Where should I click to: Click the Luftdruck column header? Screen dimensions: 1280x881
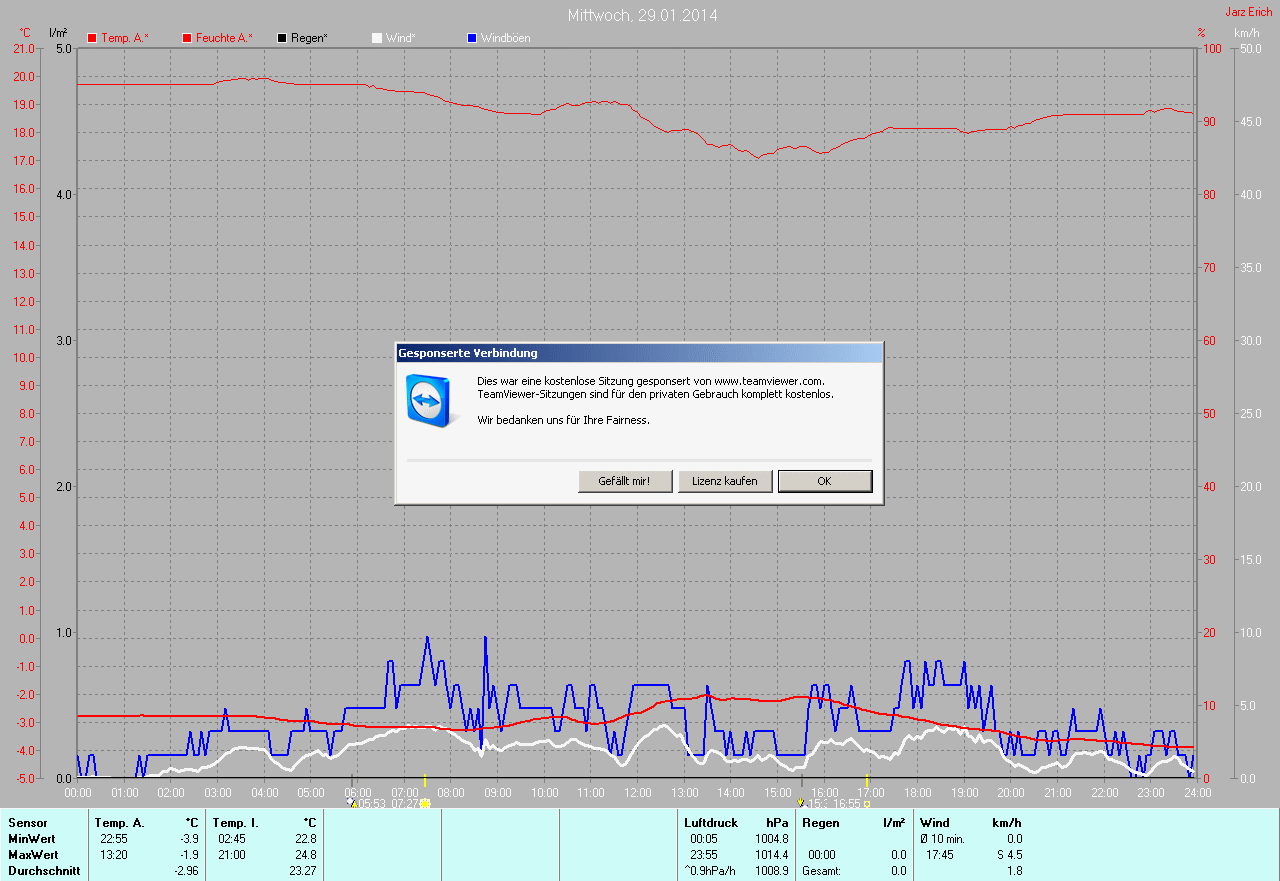tap(711, 823)
